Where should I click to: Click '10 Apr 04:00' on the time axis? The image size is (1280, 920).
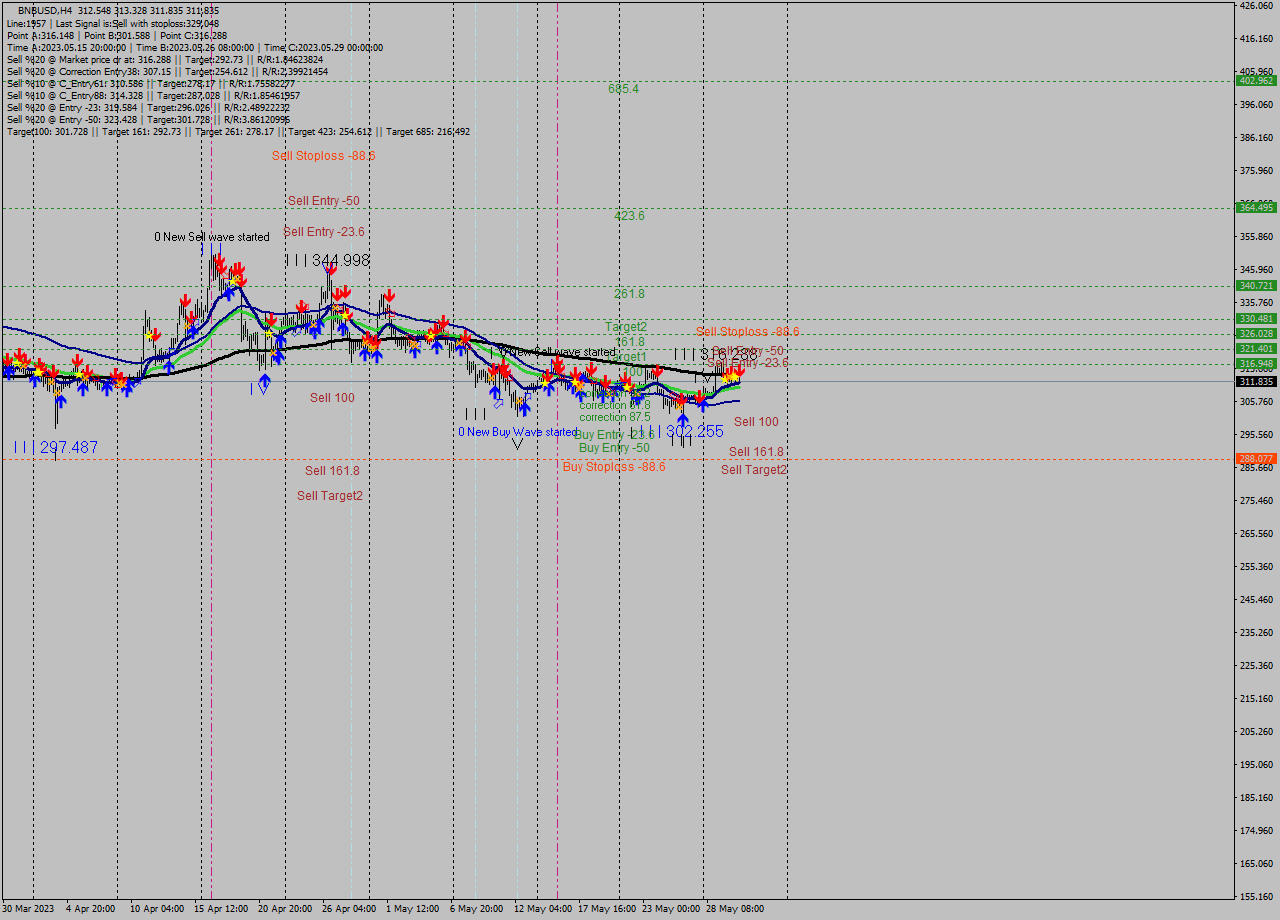click(x=157, y=909)
